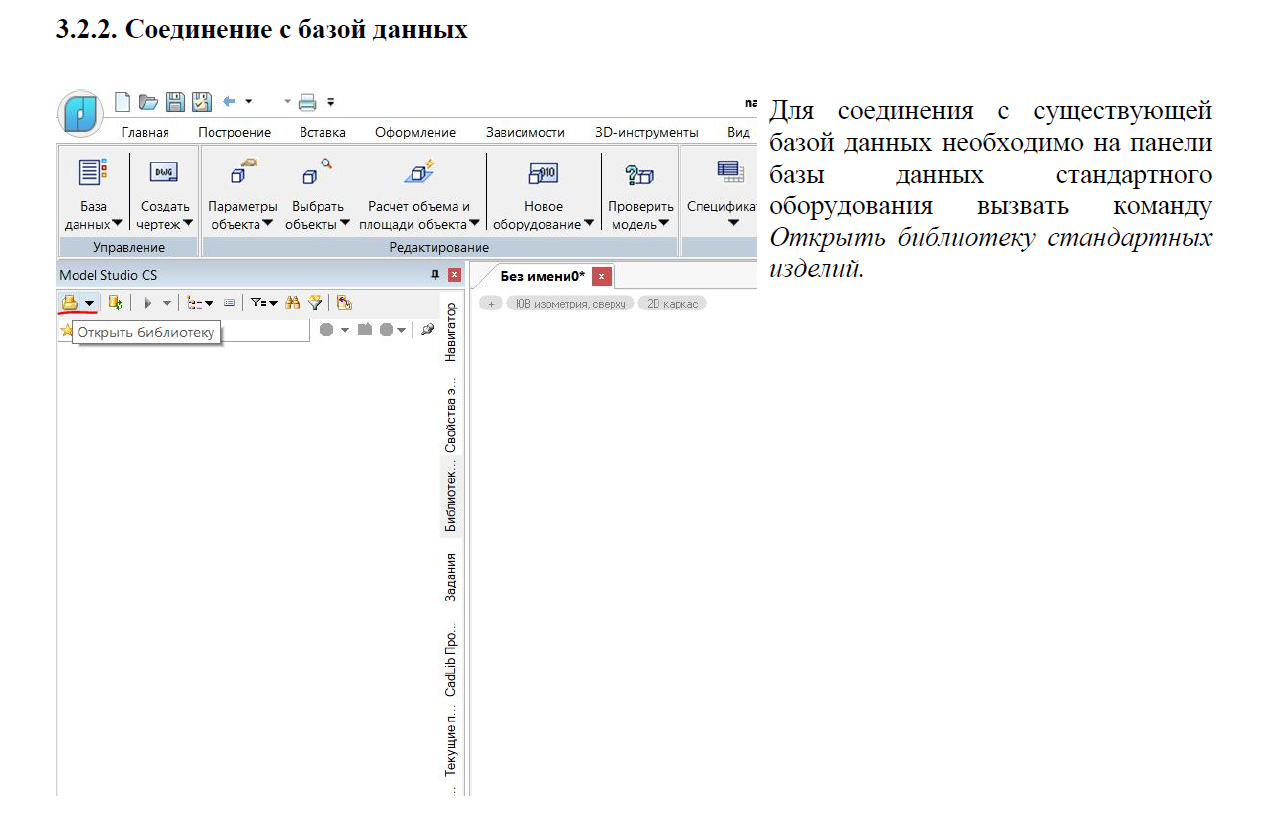Click the print icon in quick access toolbar

coord(307,101)
